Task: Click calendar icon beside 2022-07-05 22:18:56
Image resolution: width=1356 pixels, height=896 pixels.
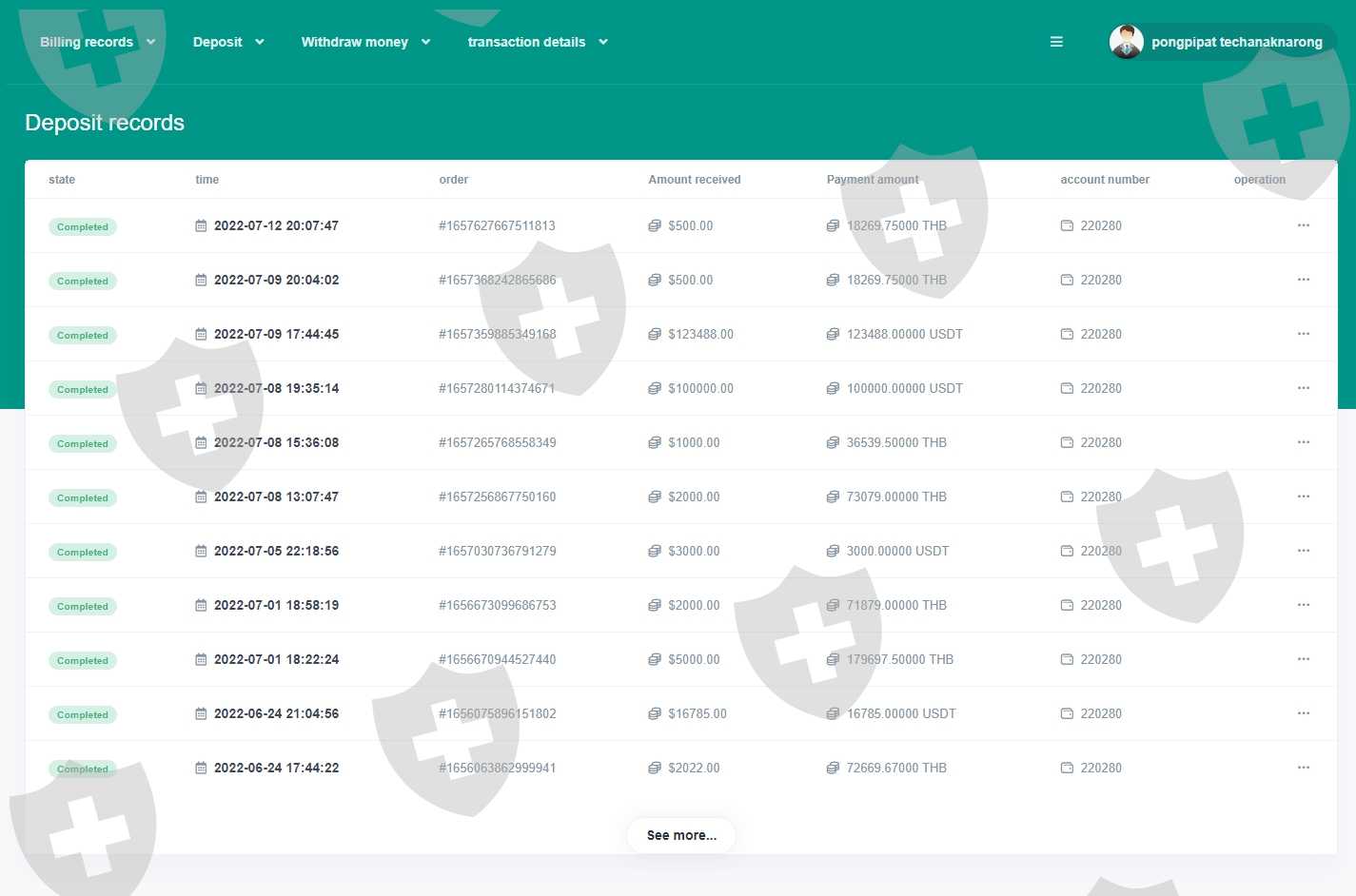Action: pyautogui.click(x=201, y=552)
